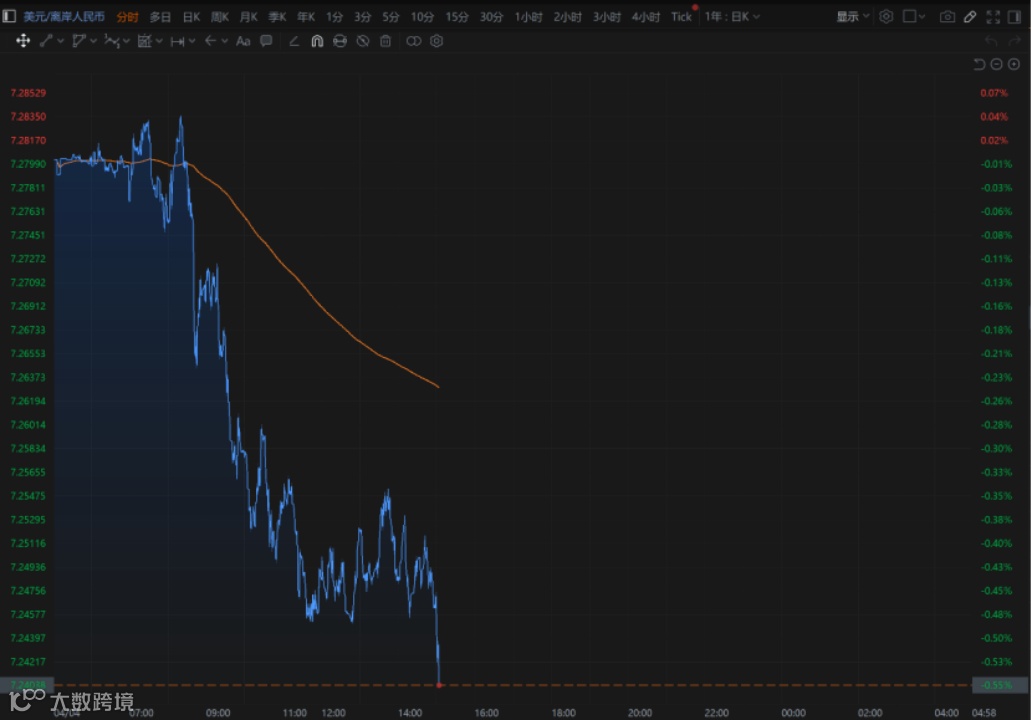Select the 5分 interval
The height and width of the screenshot is (720, 1032).
coord(391,16)
